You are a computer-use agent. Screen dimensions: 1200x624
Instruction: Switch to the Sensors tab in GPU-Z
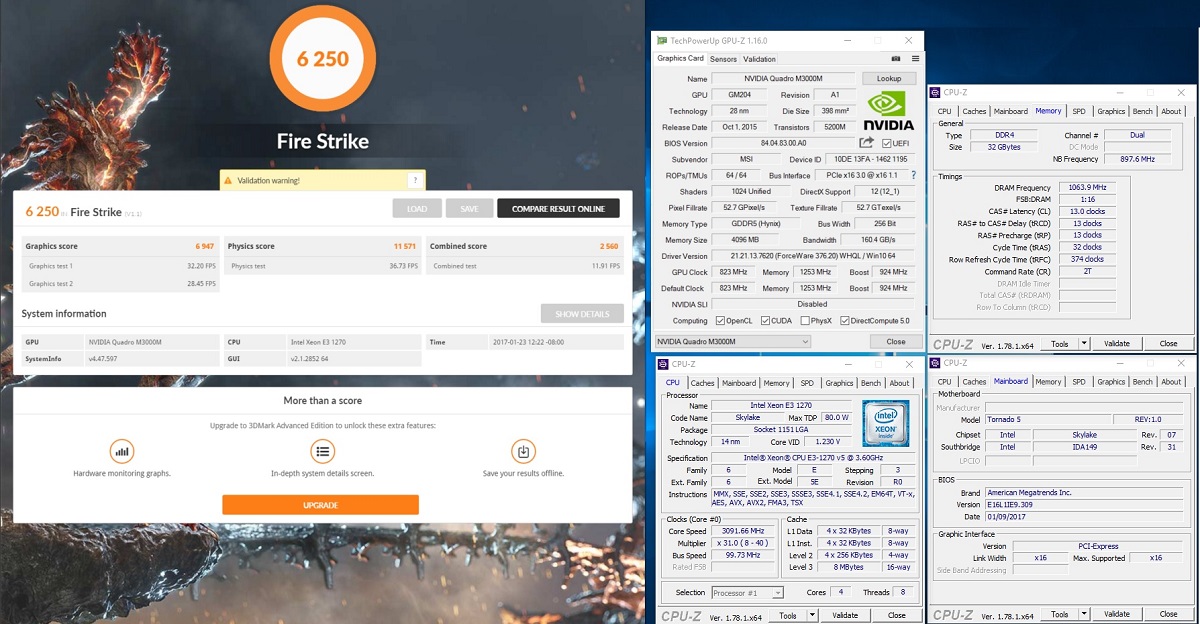pos(723,59)
